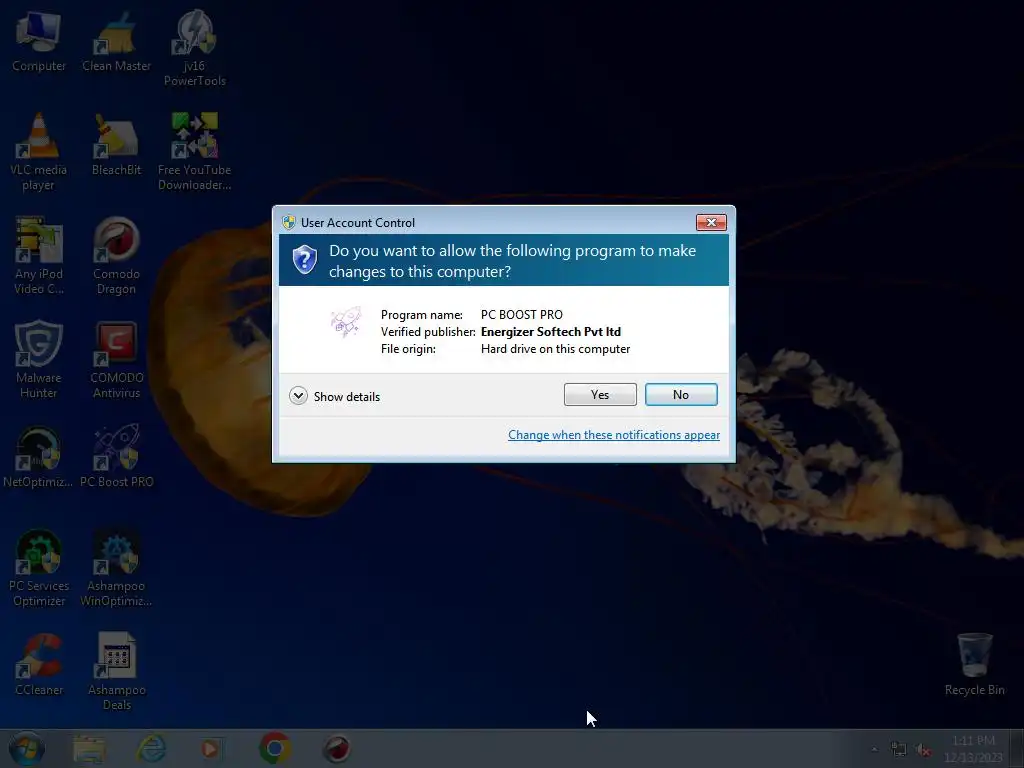Open File Explorer from taskbar
Viewport: 1024px width, 768px height.
(89, 749)
